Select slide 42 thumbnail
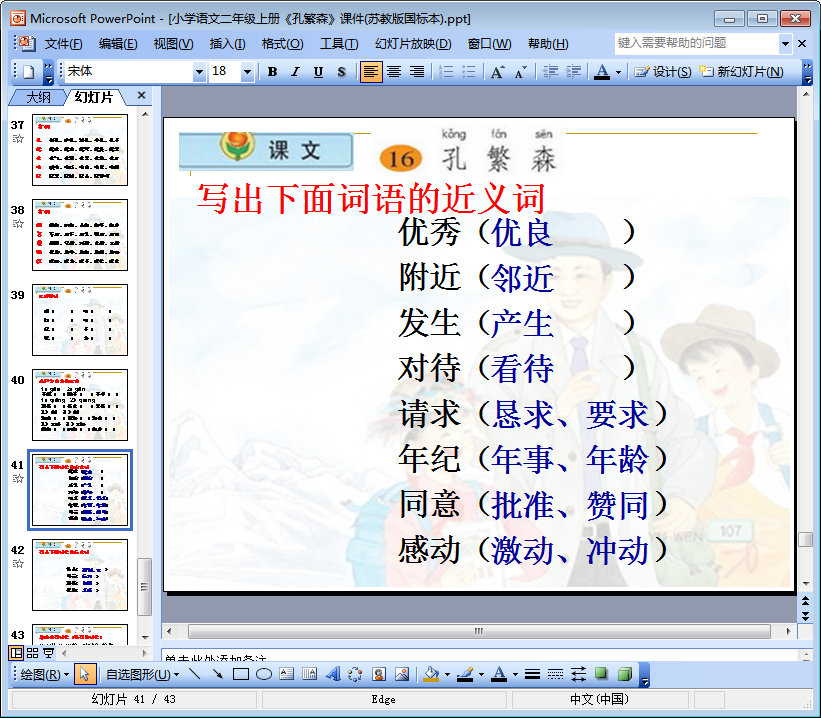Viewport: 821px width, 718px height. tap(80, 575)
